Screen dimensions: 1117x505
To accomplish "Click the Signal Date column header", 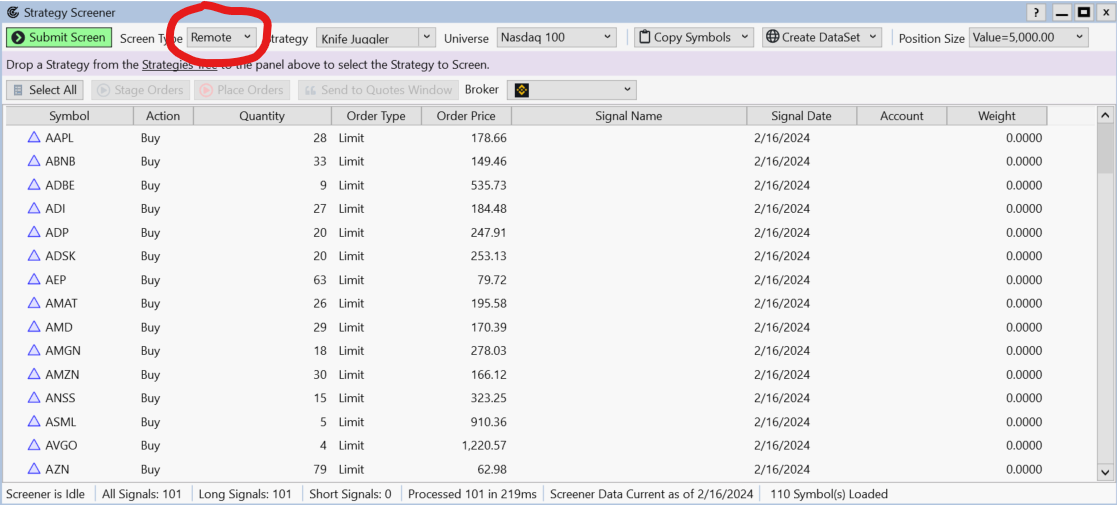I will coord(801,116).
